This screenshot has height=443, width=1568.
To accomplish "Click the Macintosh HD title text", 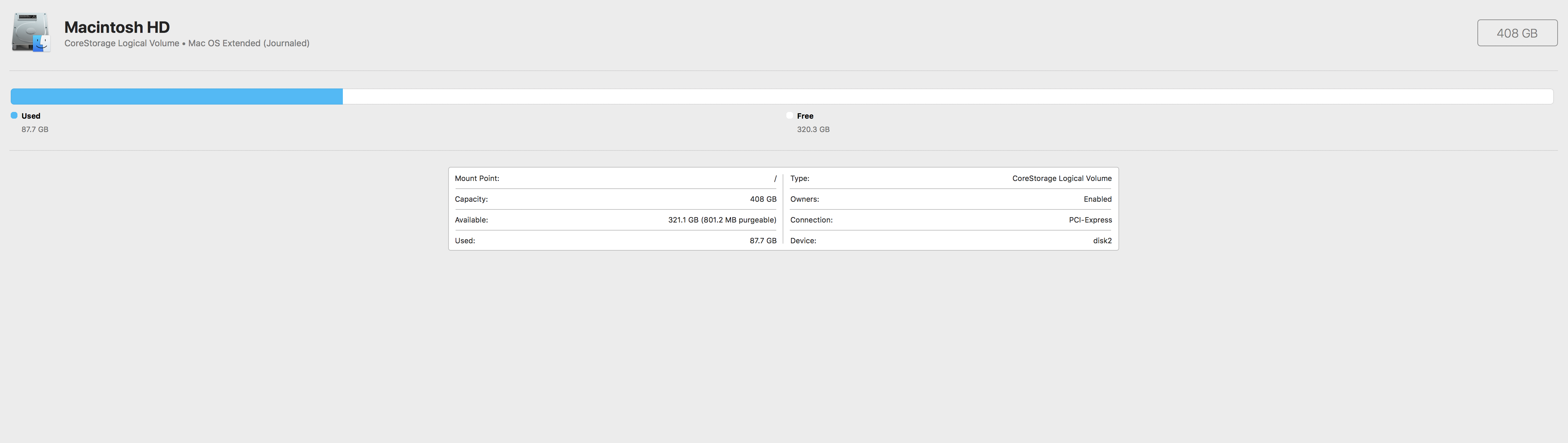I will point(117,27).
